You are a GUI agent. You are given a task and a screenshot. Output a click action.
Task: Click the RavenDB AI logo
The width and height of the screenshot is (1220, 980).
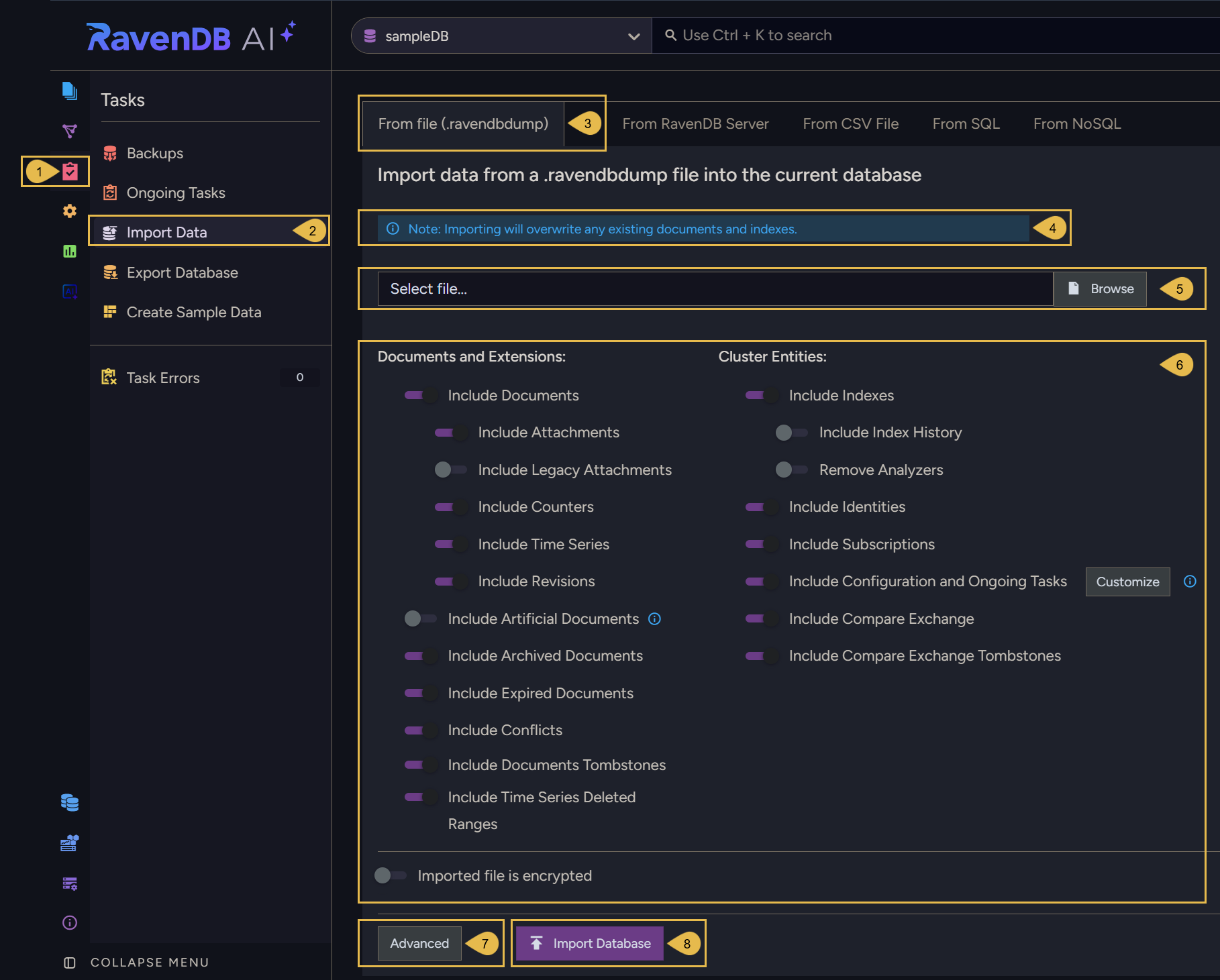click(x=191, y=36)
